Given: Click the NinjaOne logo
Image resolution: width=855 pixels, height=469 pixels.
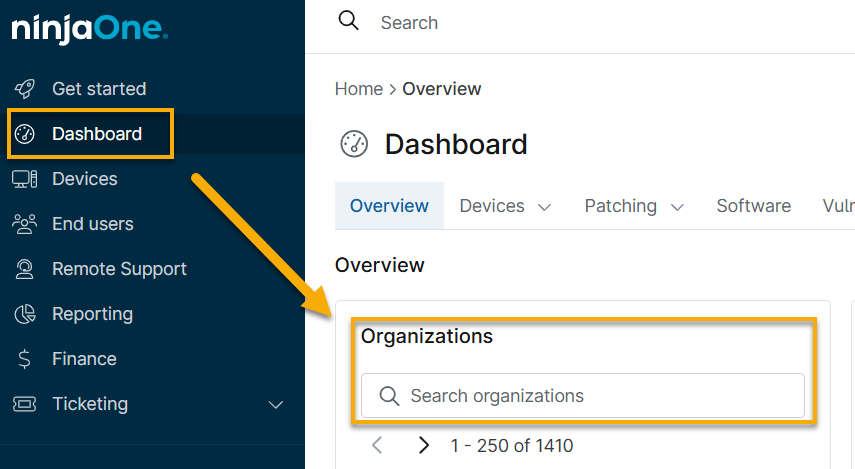Looking at the screenshot, I should click(89, 29).
